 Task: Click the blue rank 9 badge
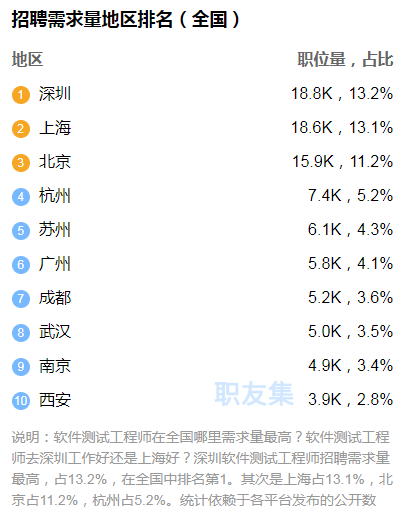(x=21, y=367)
